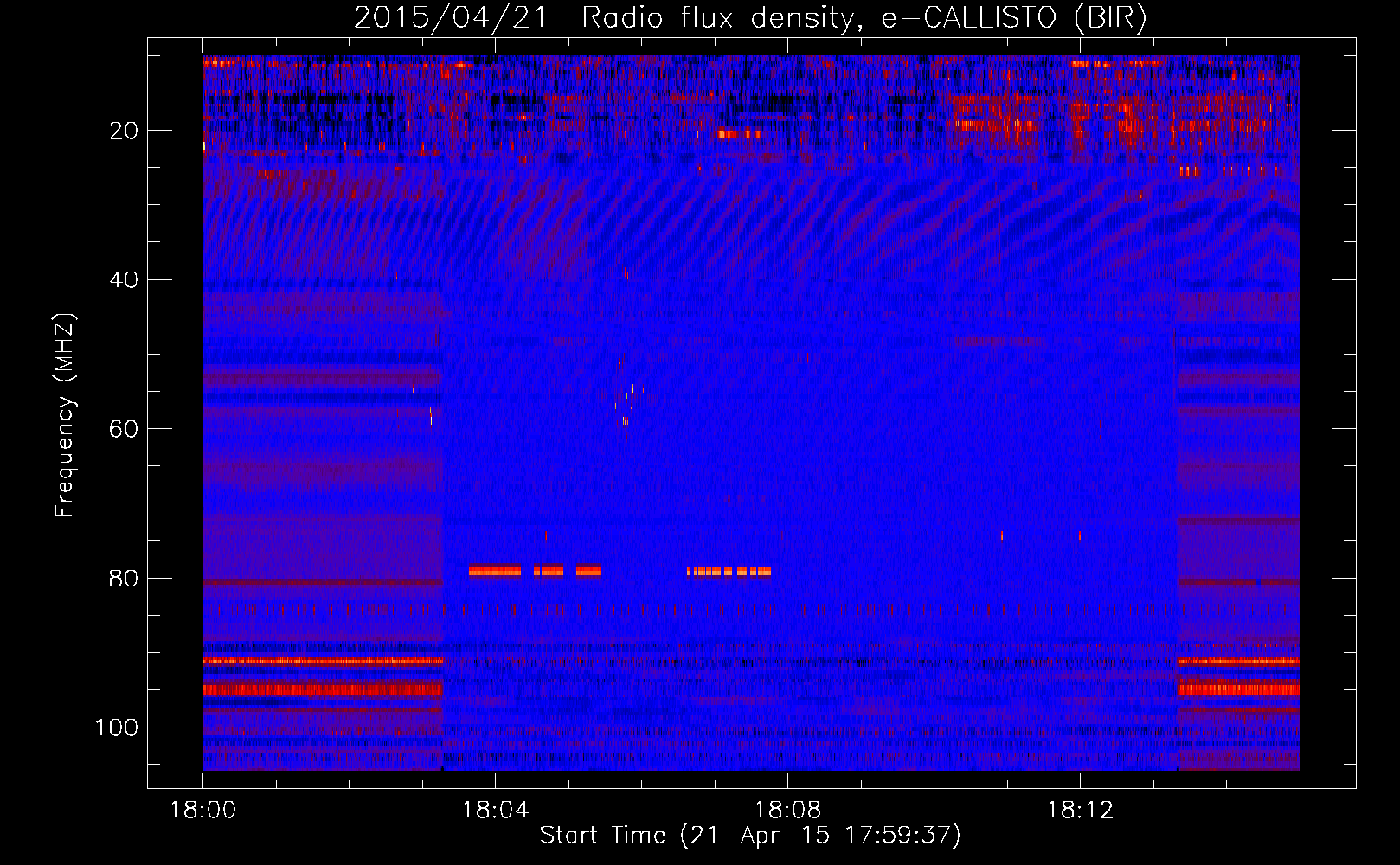The height and width of the screenshot is (865, 1400).
Task: Click the '20' frequency tick label
Action: (x=125, y=131)
